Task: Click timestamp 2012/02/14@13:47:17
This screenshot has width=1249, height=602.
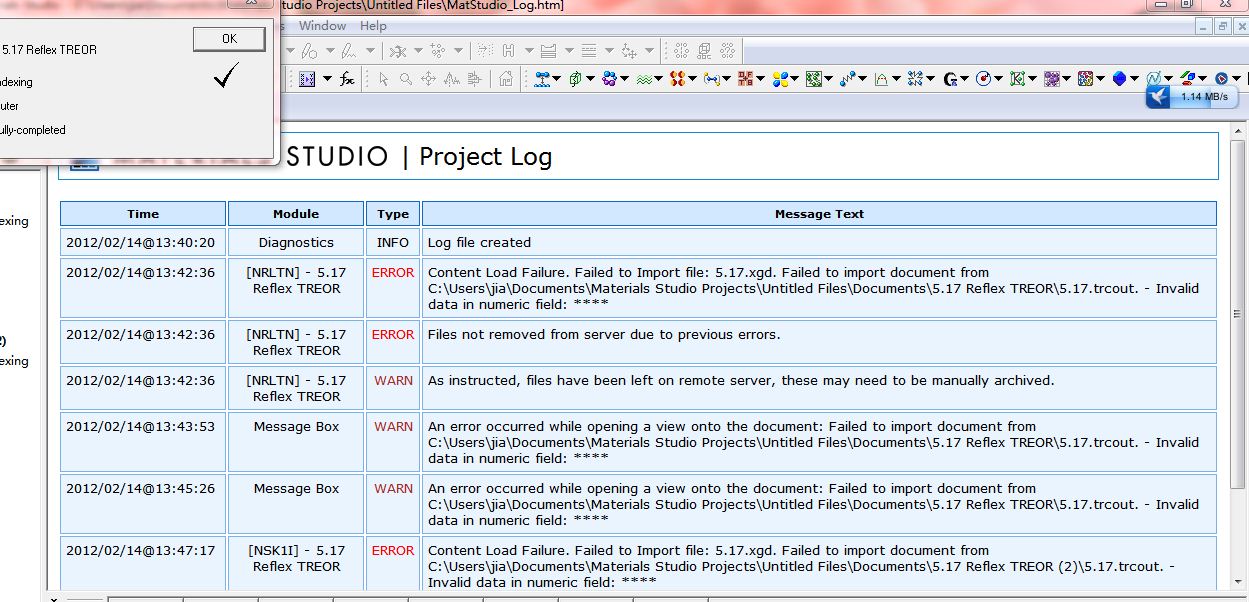Action: [140, 550]
